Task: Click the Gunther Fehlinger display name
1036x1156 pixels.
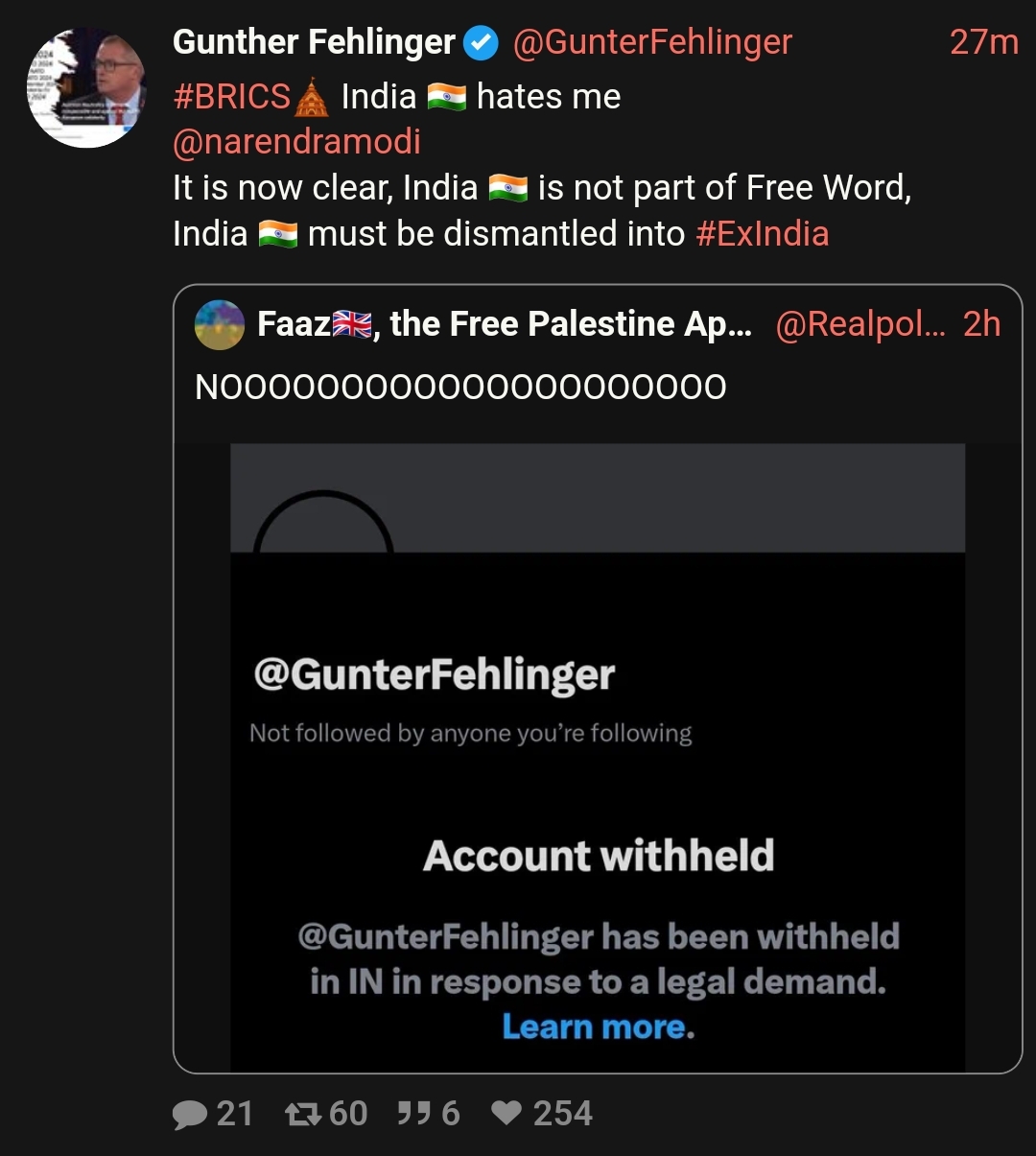Action: (314, 42)
